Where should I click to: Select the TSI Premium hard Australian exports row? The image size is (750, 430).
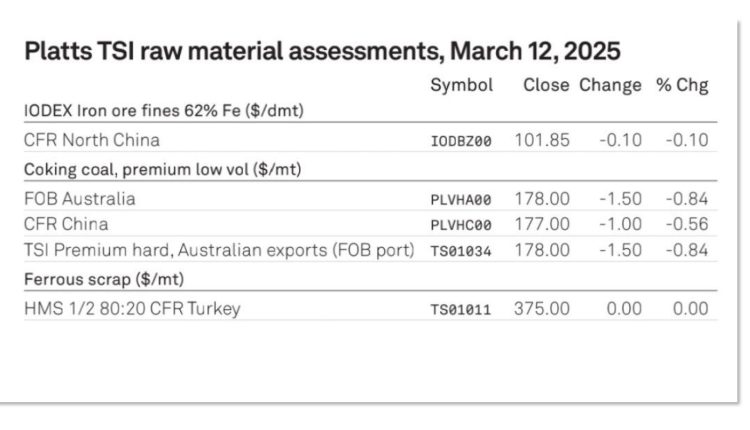(x=371, y=250)
